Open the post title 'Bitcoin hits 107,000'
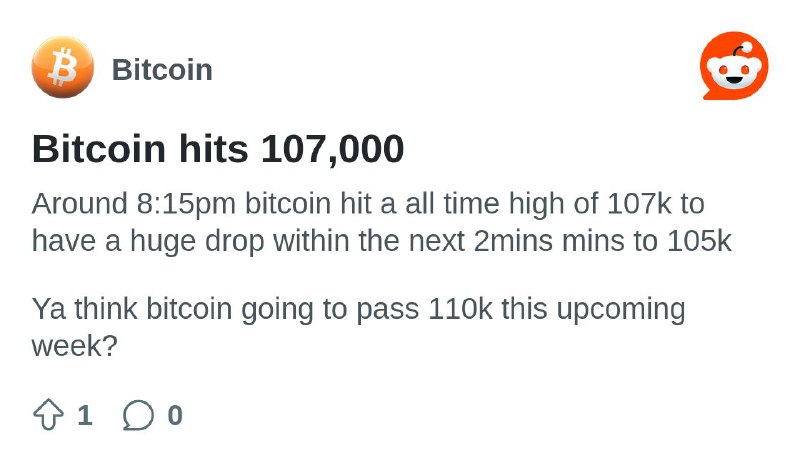The image size is (800, 468). pyautogui.click(x=218, y=149)
